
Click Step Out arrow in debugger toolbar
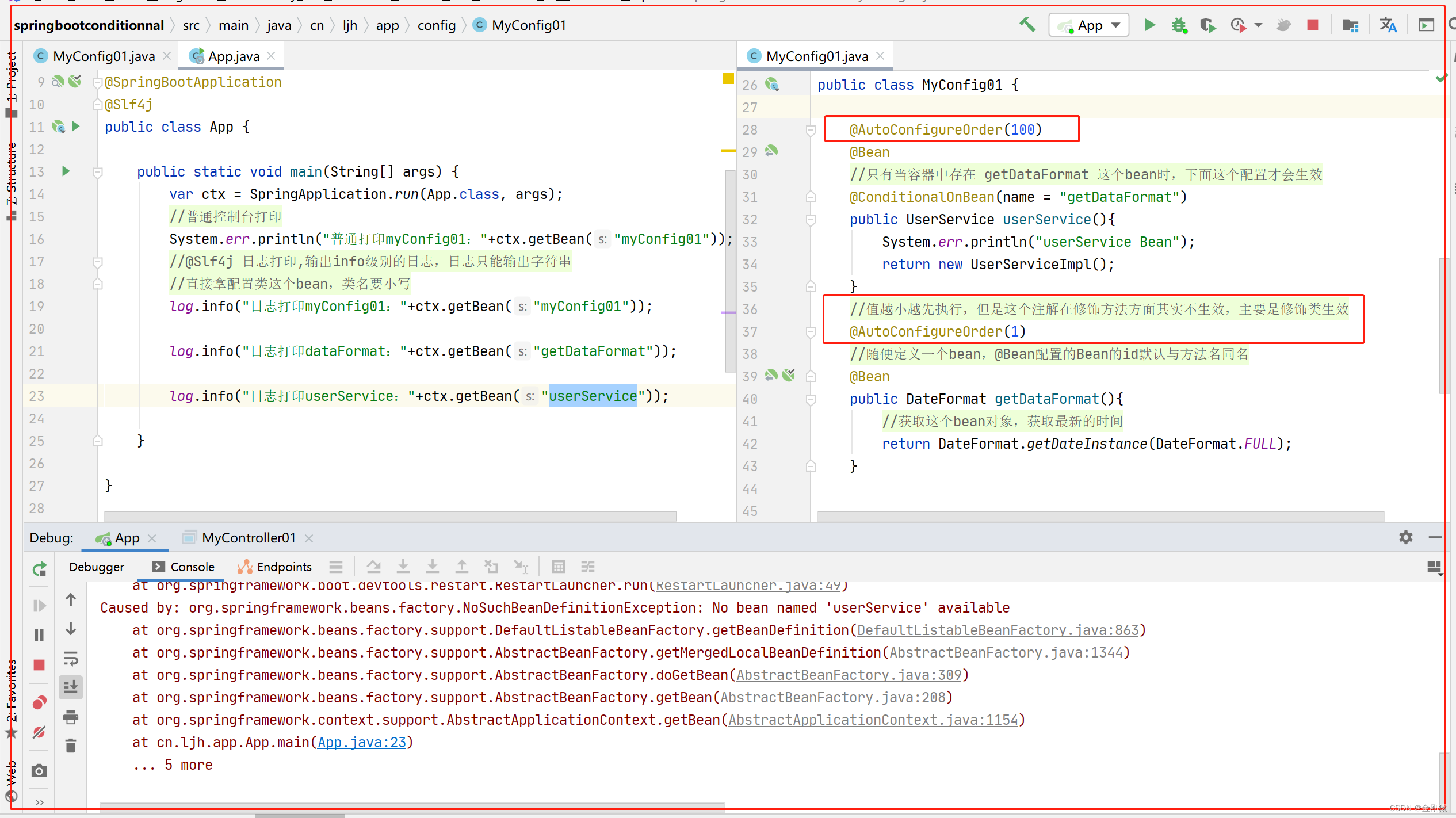[x=462, y=567]
